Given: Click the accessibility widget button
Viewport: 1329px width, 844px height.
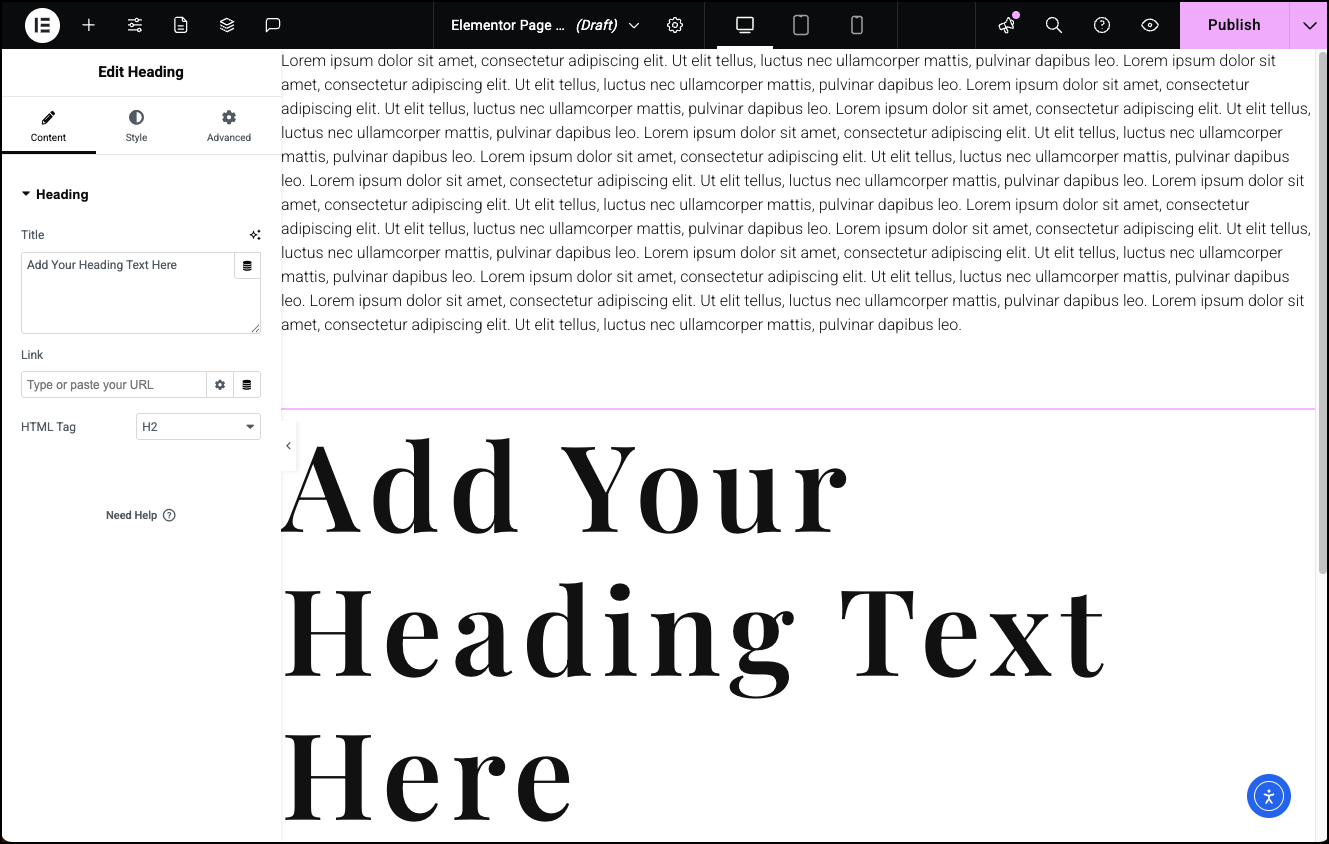Looking at the screenshot, I should [x=1268, y=796].
